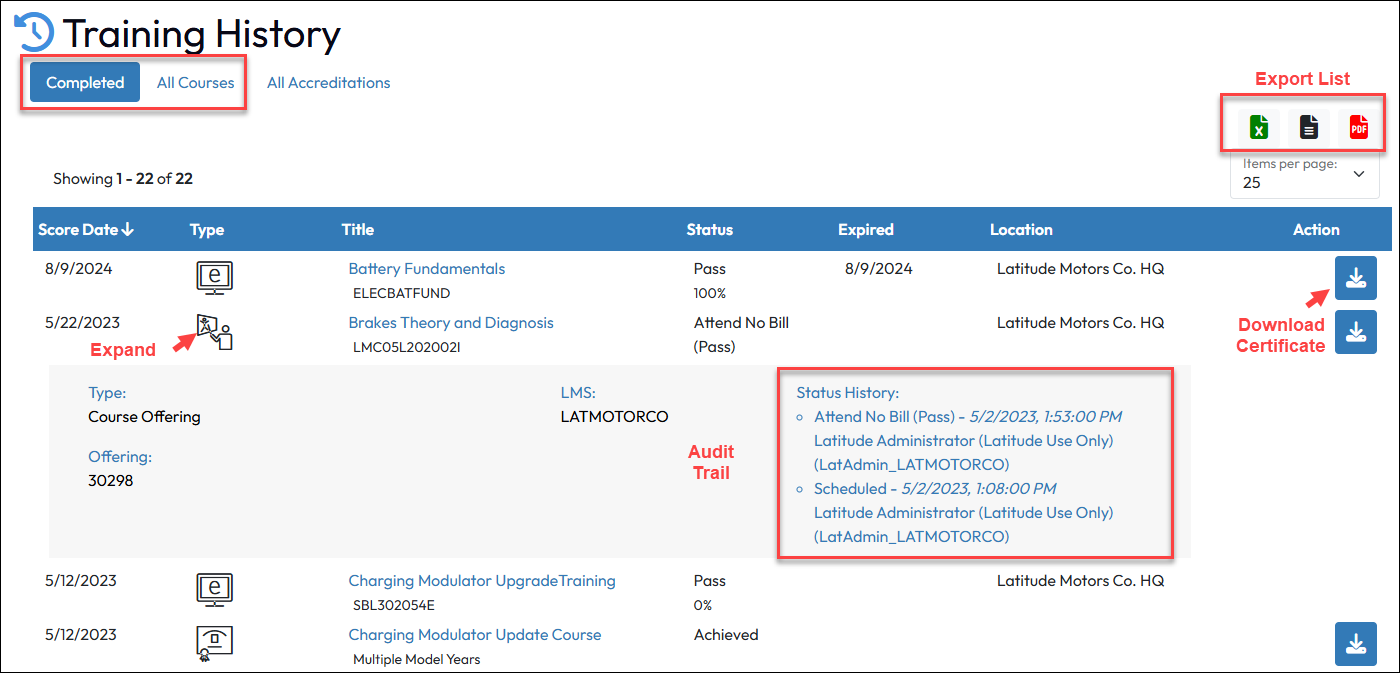The image size is (1400, 673).
Task: Switch to the All Accreditations tab
Action: click(328, 83)
